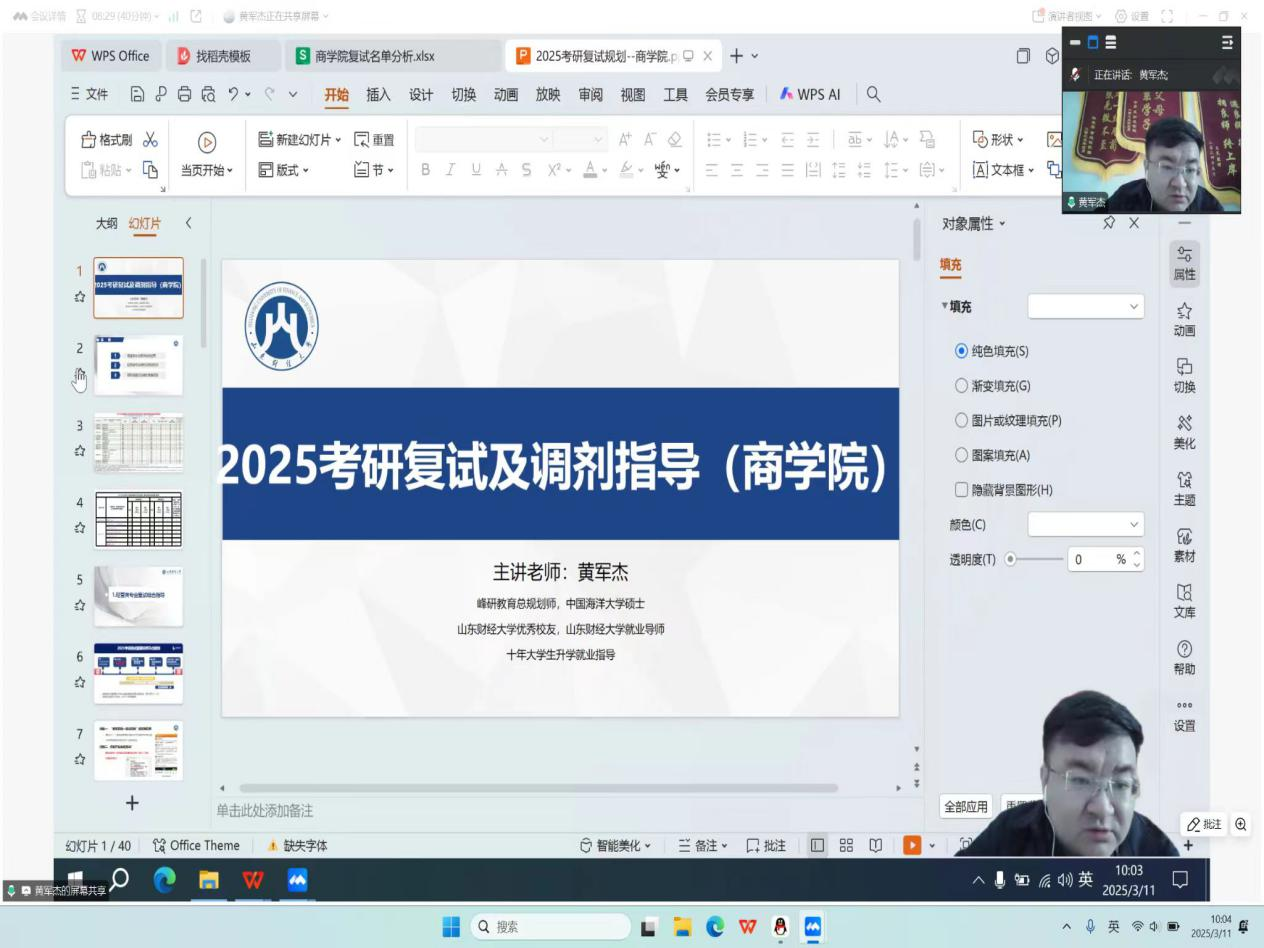Click orange slideshow play button in status bar
1264x948 pixels.
912,845
